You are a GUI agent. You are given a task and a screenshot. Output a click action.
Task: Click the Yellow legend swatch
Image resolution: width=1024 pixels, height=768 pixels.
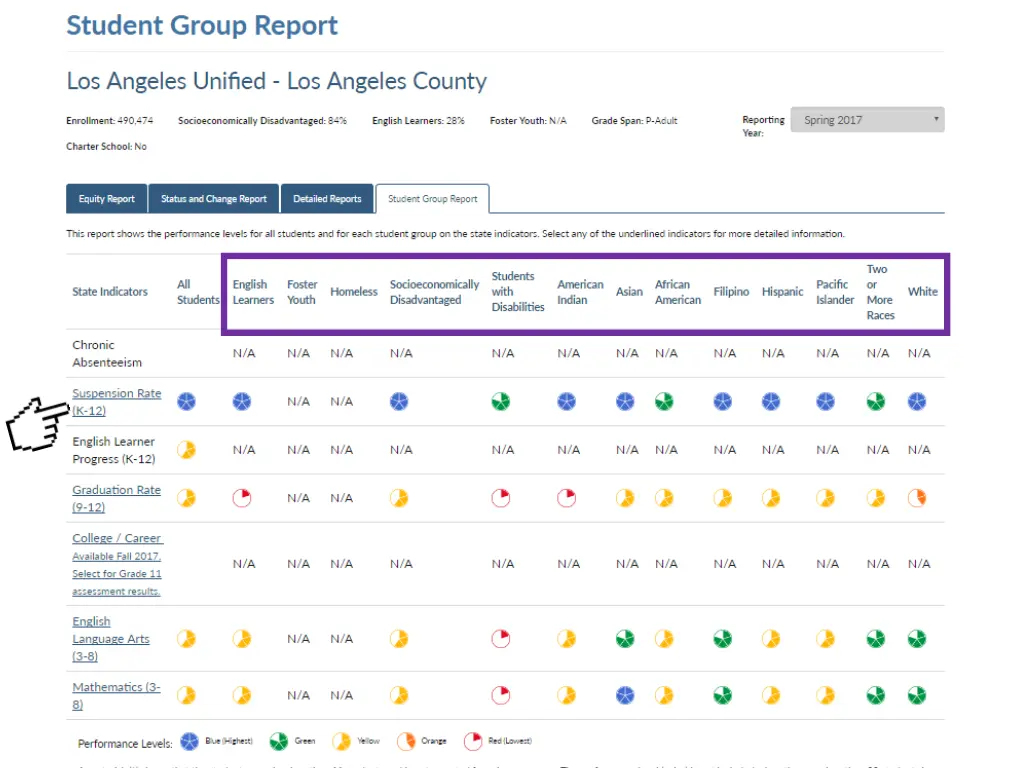coord(342,741)
